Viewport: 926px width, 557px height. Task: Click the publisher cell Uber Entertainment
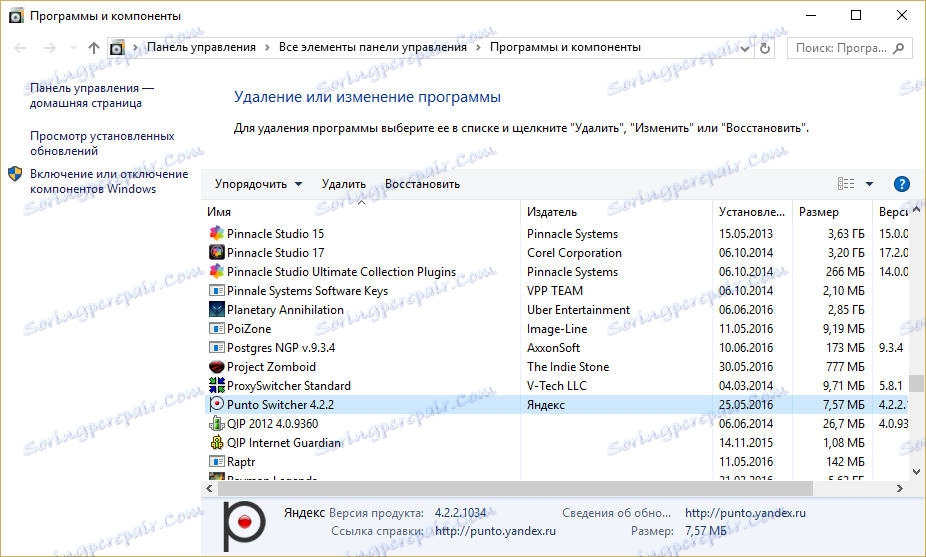pos(578,310)
